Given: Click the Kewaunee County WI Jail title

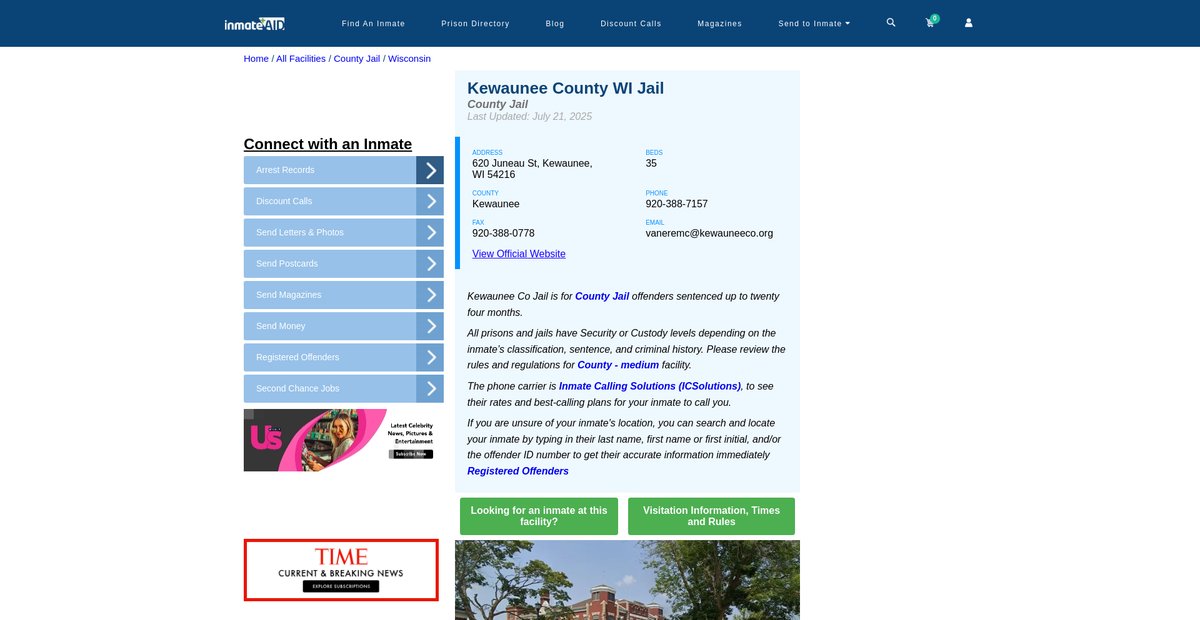Looking at the screenshot, I should [x=566, y=88].
